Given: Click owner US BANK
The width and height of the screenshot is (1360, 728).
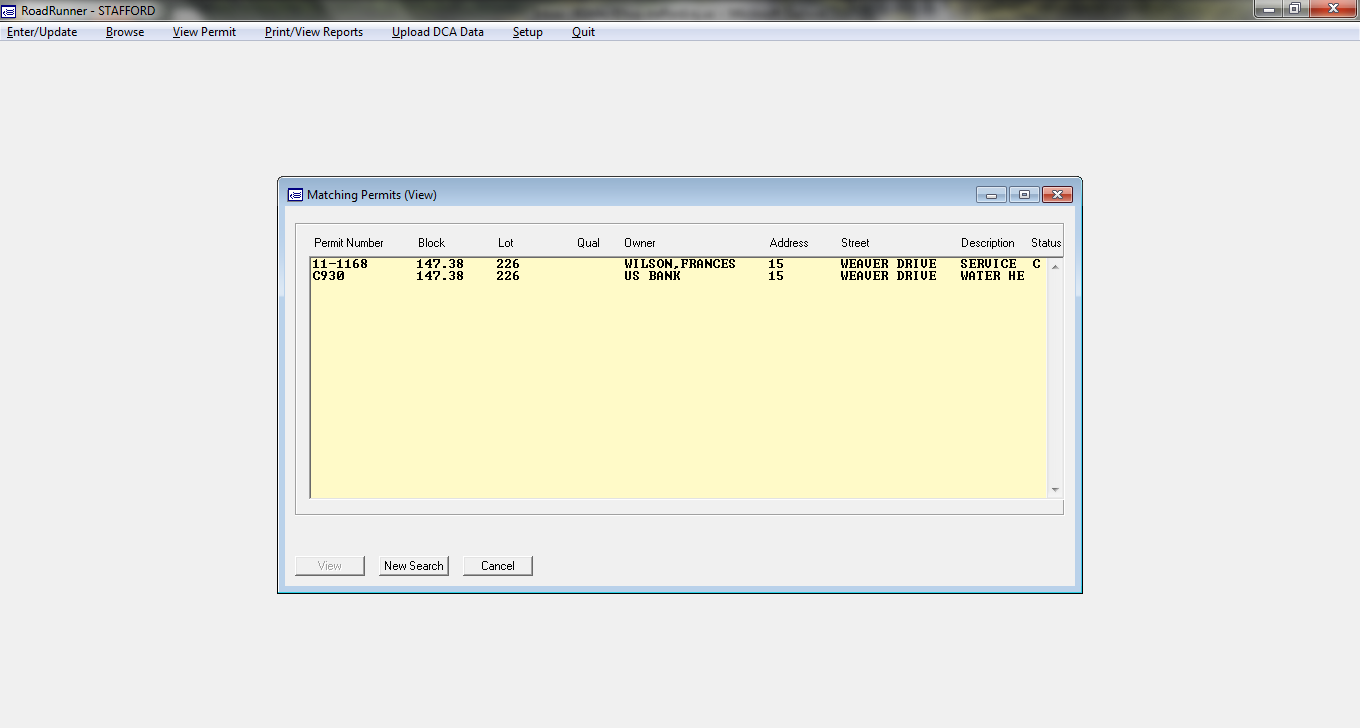Looking at the screenshot, I should click(x=652, y=276).
